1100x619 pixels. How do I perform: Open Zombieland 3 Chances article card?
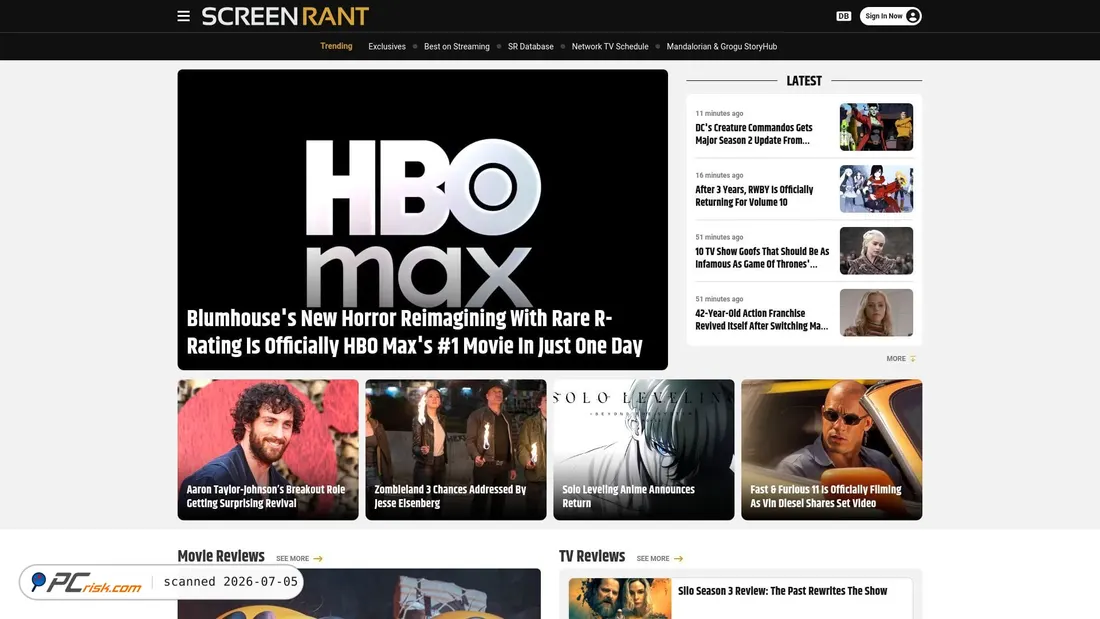(456, 450)
